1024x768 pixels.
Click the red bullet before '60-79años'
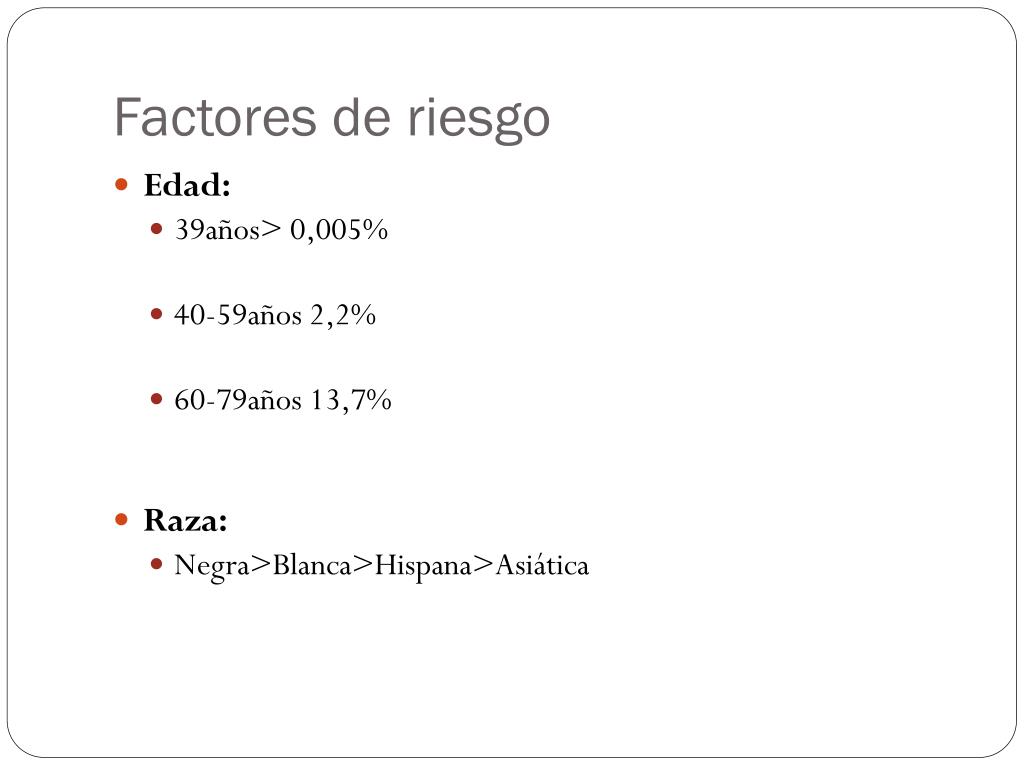[x=156, y=399]
